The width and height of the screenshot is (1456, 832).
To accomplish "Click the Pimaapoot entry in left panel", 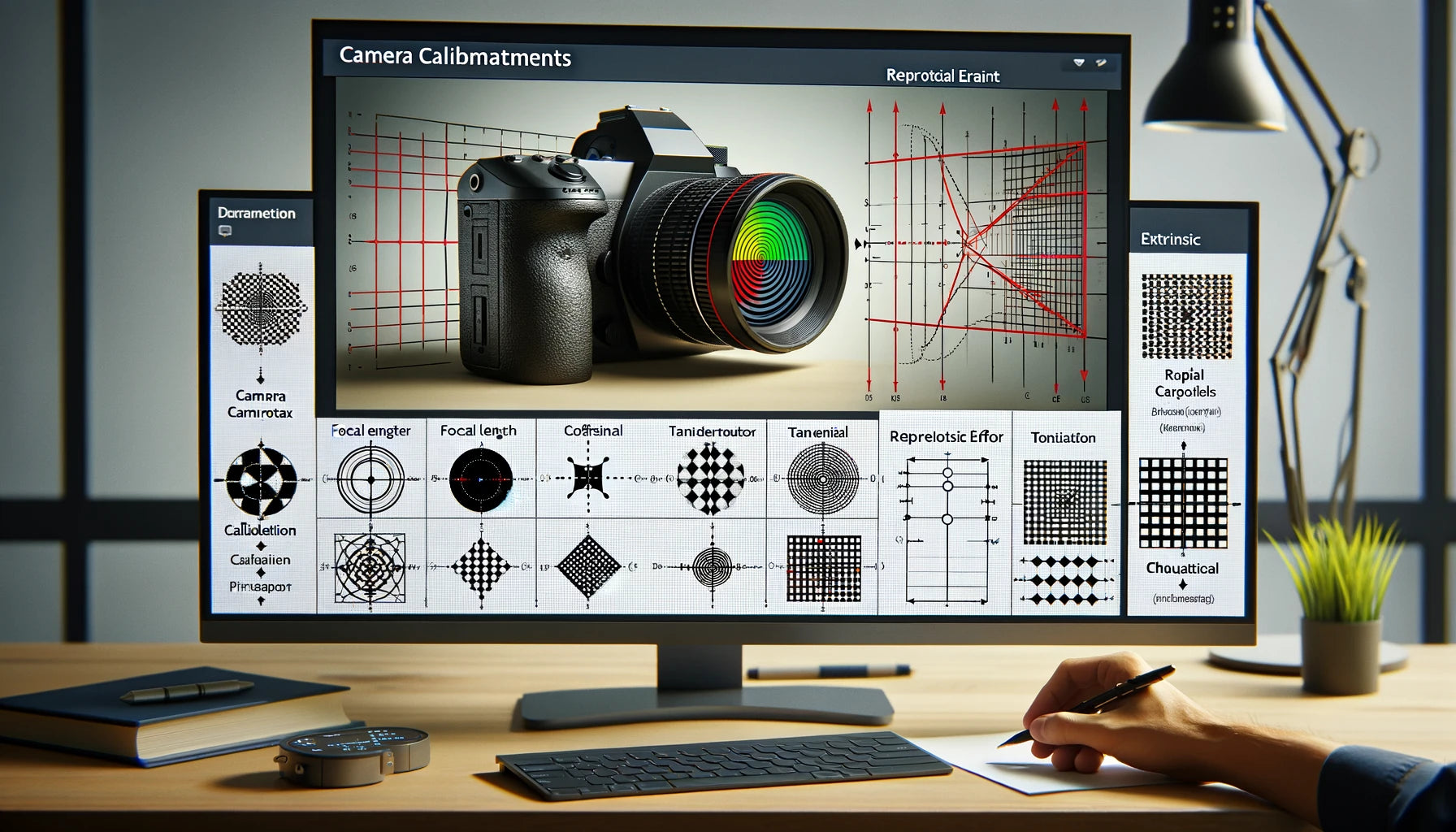I will (260, 586).
